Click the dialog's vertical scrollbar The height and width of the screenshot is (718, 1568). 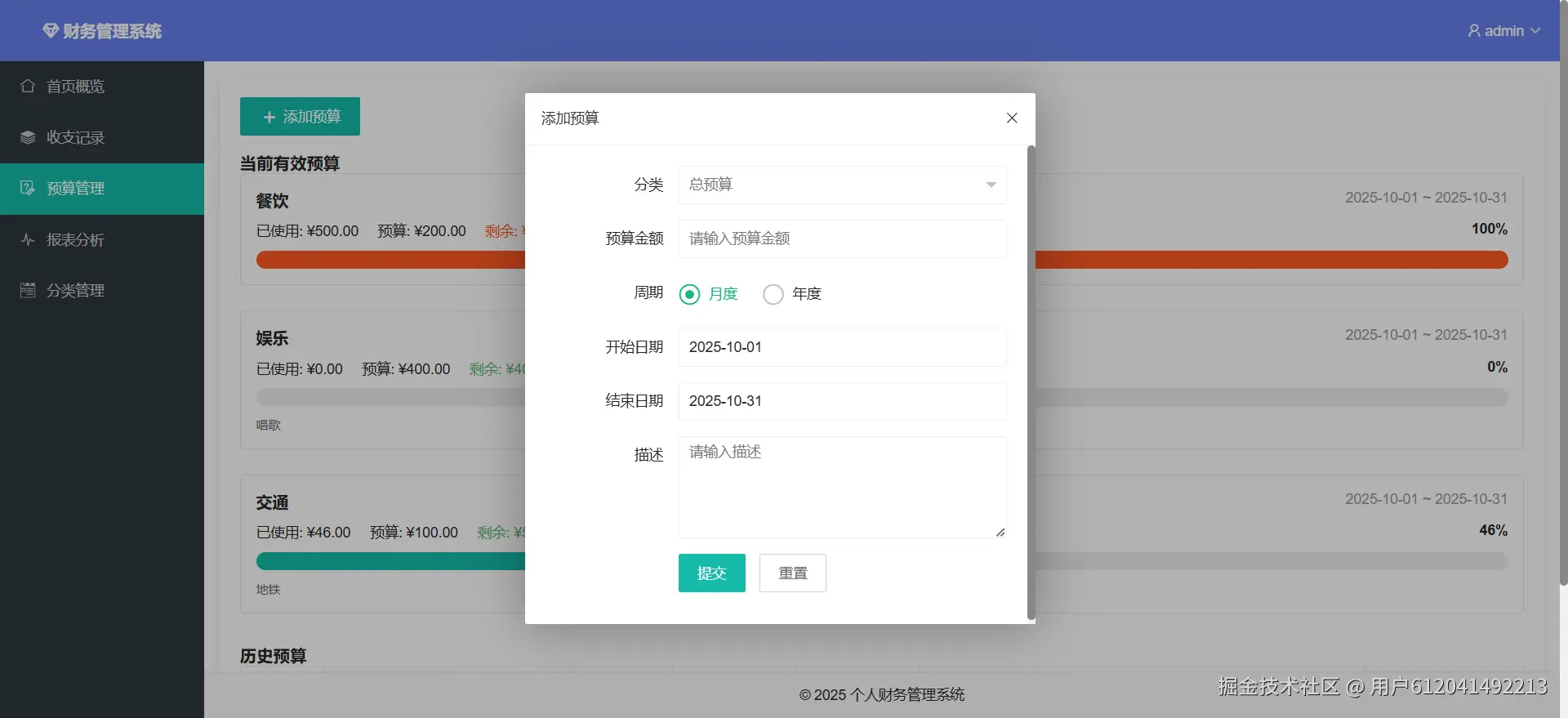(x=1031, y=382)
